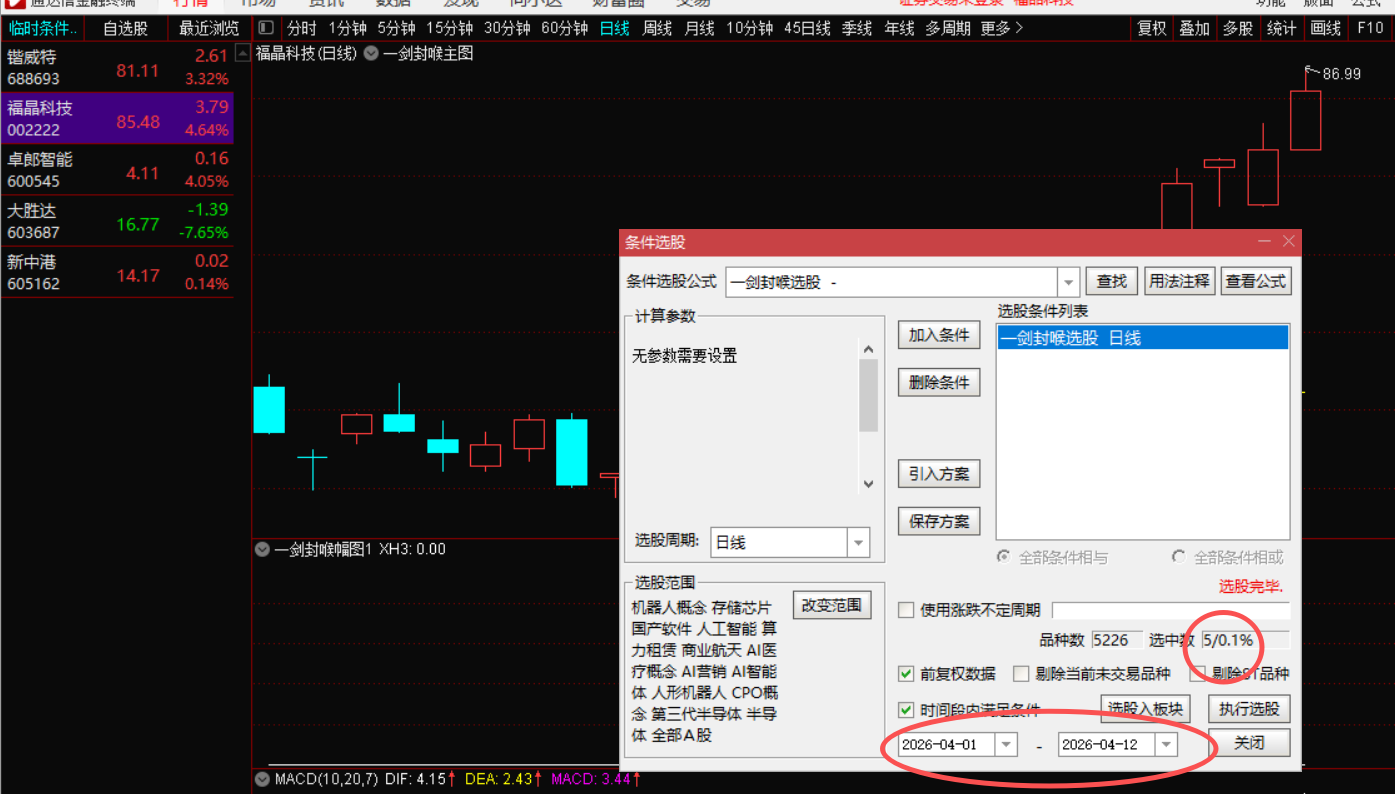Click 查看公式 button

pyautogui.click(x=1256, y=282)
